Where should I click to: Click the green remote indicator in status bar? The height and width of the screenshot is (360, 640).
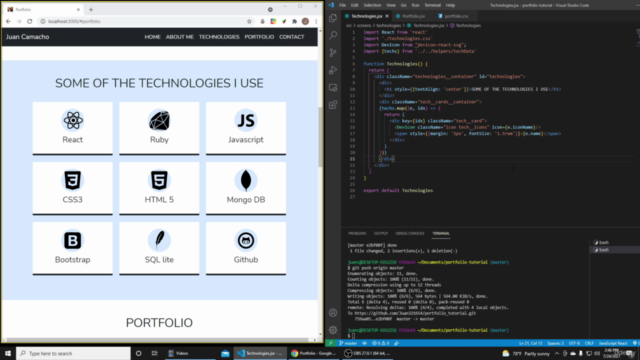point(331,343)
